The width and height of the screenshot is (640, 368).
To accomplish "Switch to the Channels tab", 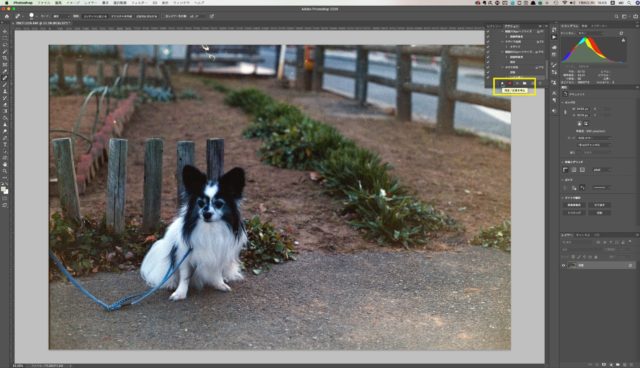I will click(583, 235).
